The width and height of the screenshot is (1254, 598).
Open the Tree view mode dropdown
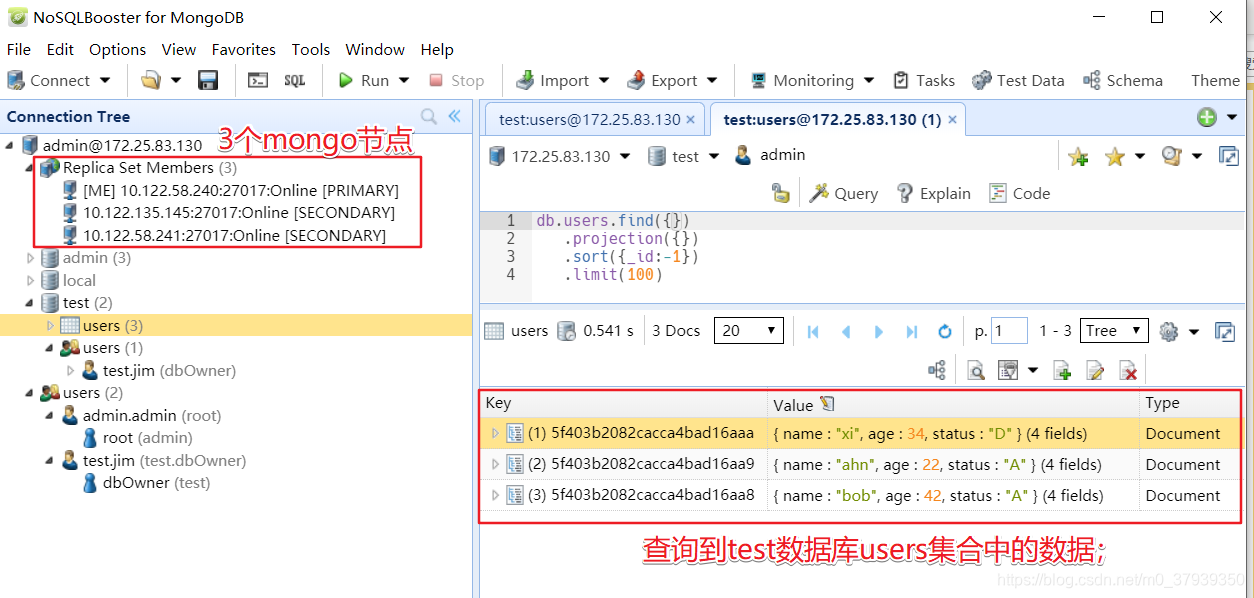coord(1115,331)
